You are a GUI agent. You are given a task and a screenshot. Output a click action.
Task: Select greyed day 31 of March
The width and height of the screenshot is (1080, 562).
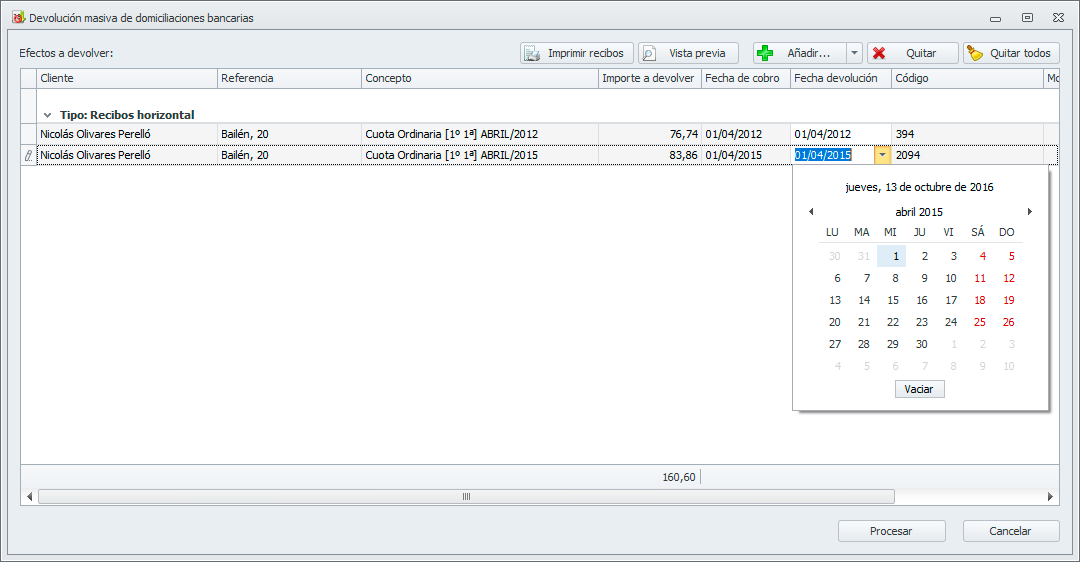tap(864, 256)
